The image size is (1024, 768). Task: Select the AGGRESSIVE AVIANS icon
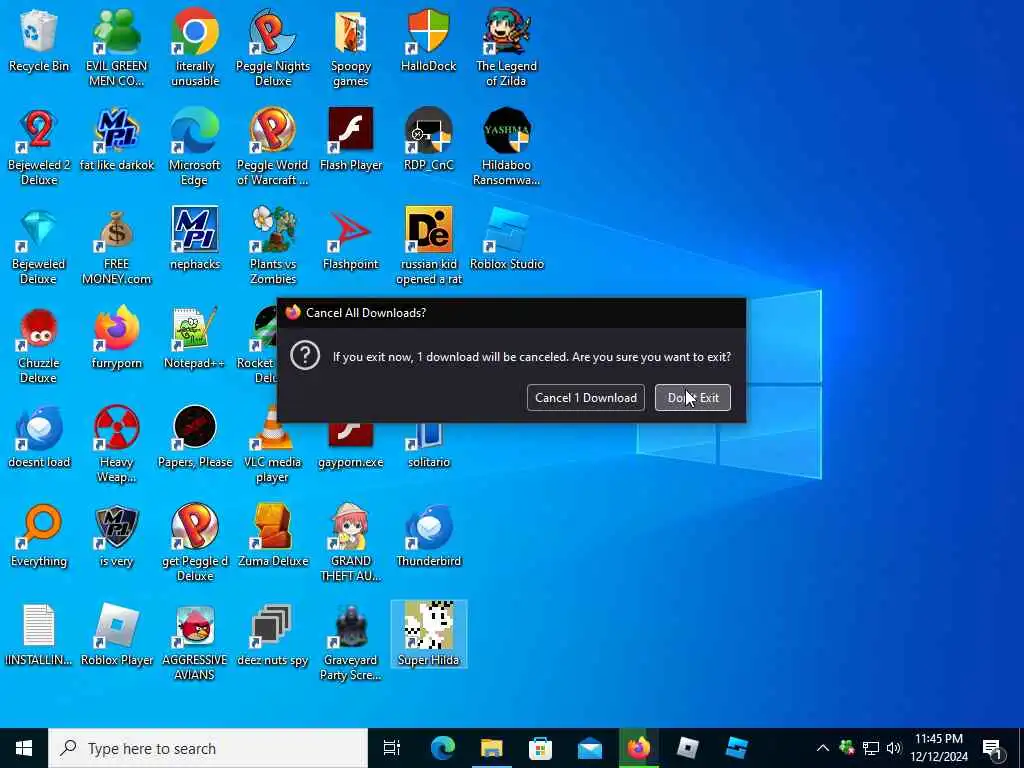tap(195, 643)
